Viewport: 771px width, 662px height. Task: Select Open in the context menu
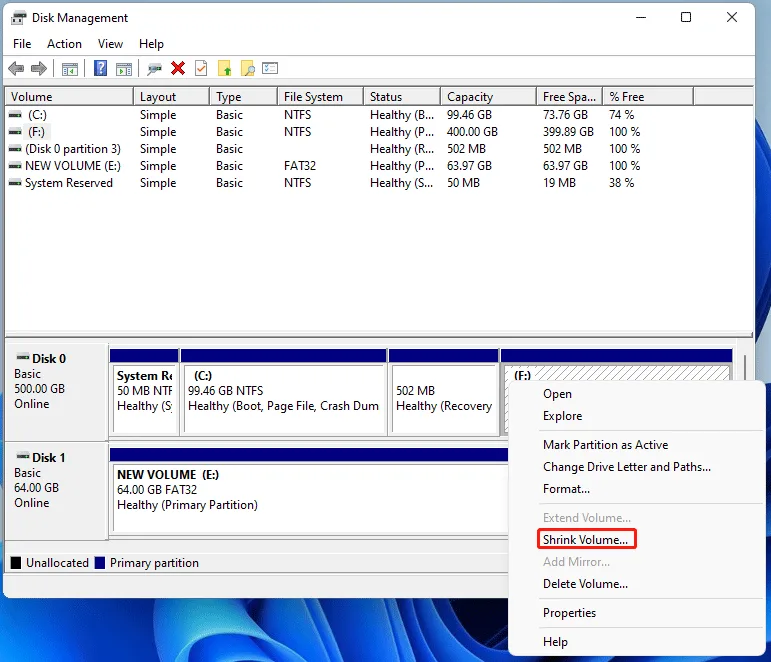pyautogui.click(x=557, y=394)
